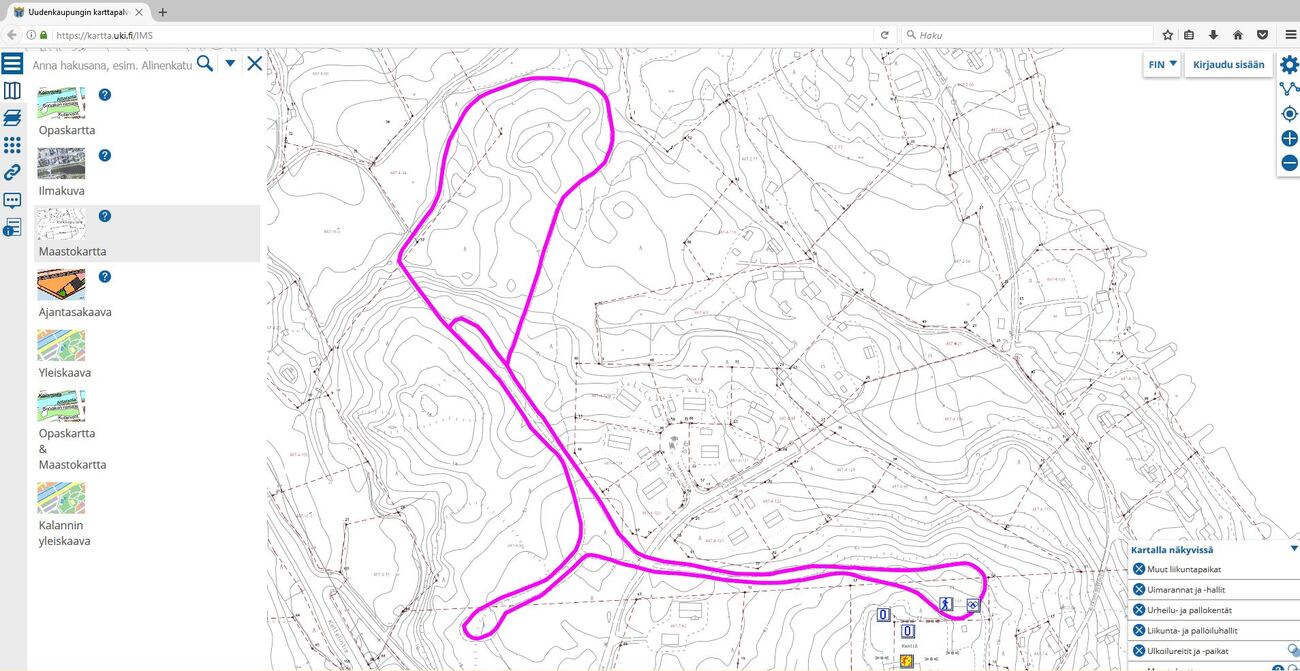This screenshot has width=1300, height=671.
Task: Open the FIN language dropdown
Action: [x=1162, y=64]
